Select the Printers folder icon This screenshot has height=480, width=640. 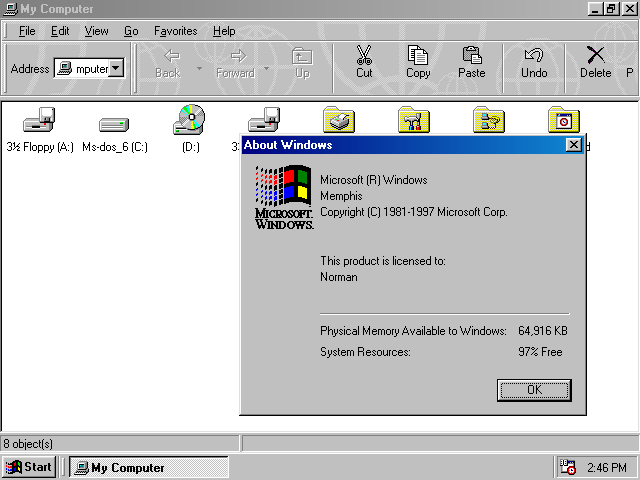[x=339, y=121]
